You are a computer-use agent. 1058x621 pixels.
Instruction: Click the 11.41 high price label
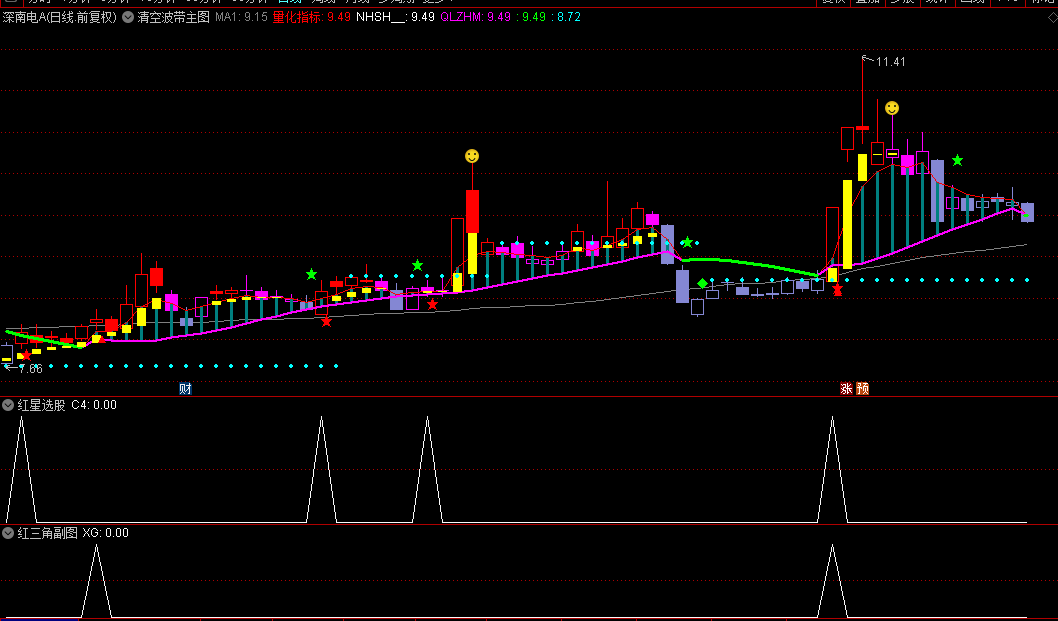pos(891,62)
